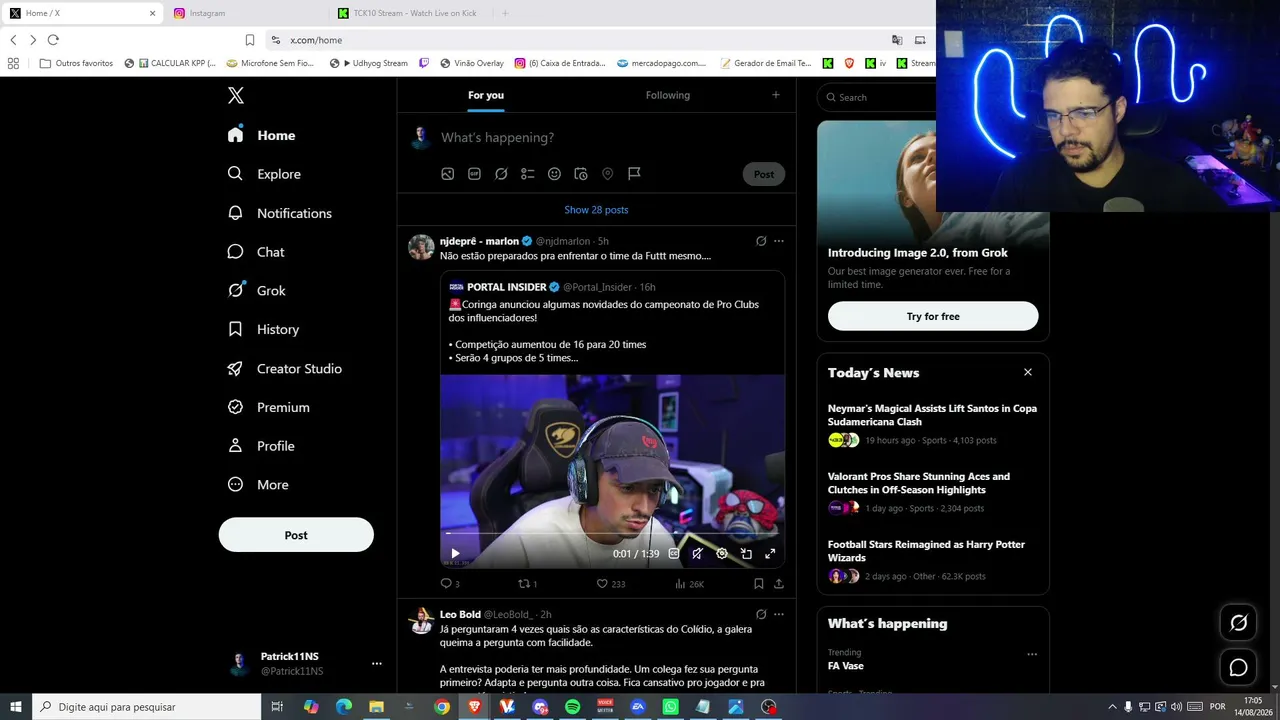Close the Today's News panel
This screenshot has width=1280, height=720.
point(1028,372)
